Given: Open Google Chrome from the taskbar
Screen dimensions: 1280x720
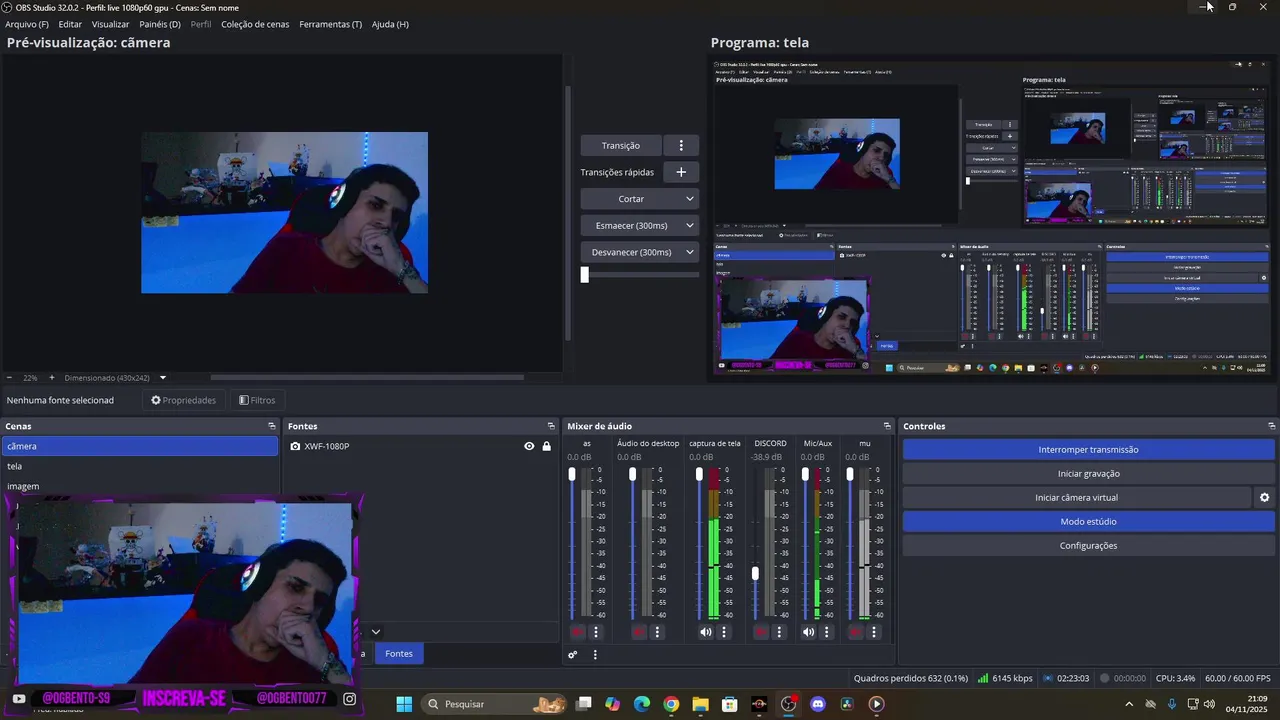Looking at the screenshot, I should point(671,704).
